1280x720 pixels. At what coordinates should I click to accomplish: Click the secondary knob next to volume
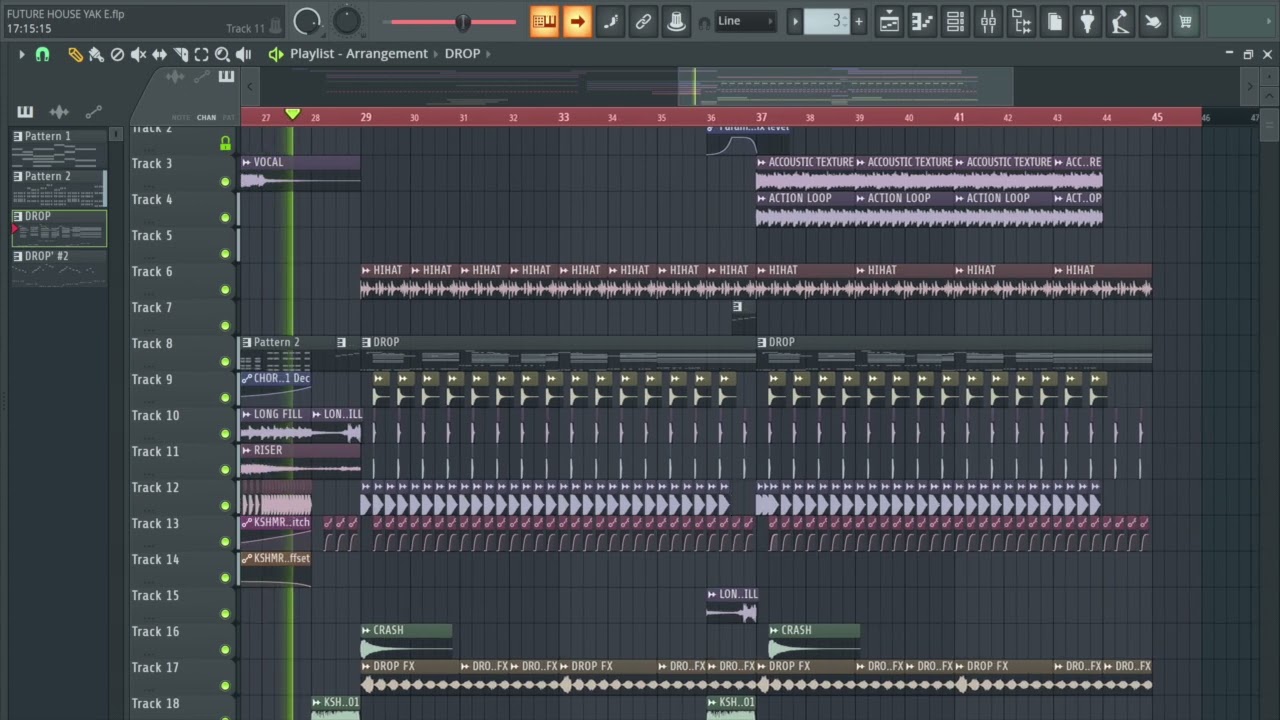347,20
